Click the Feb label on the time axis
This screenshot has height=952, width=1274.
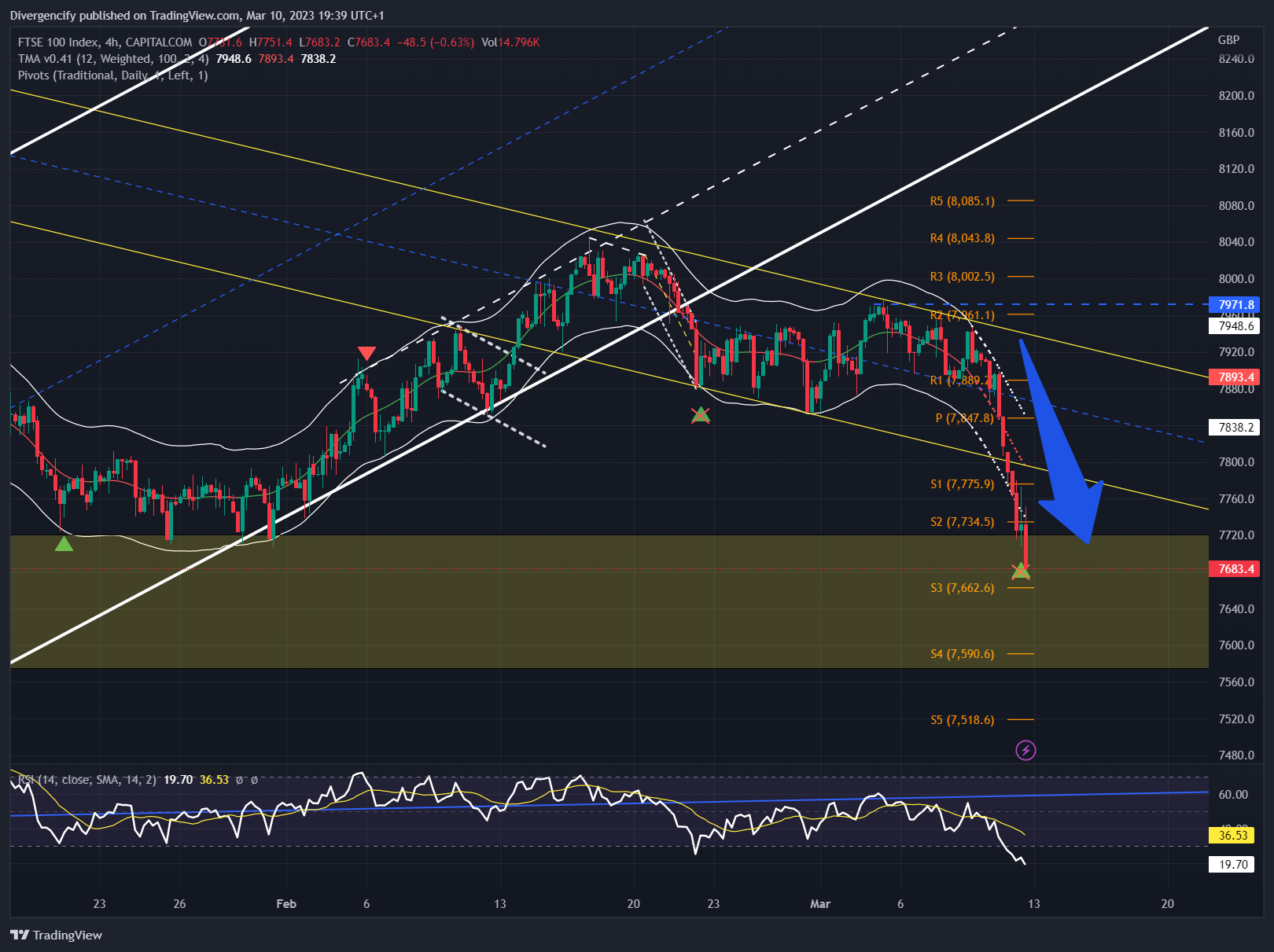click(x=286, y=904)
